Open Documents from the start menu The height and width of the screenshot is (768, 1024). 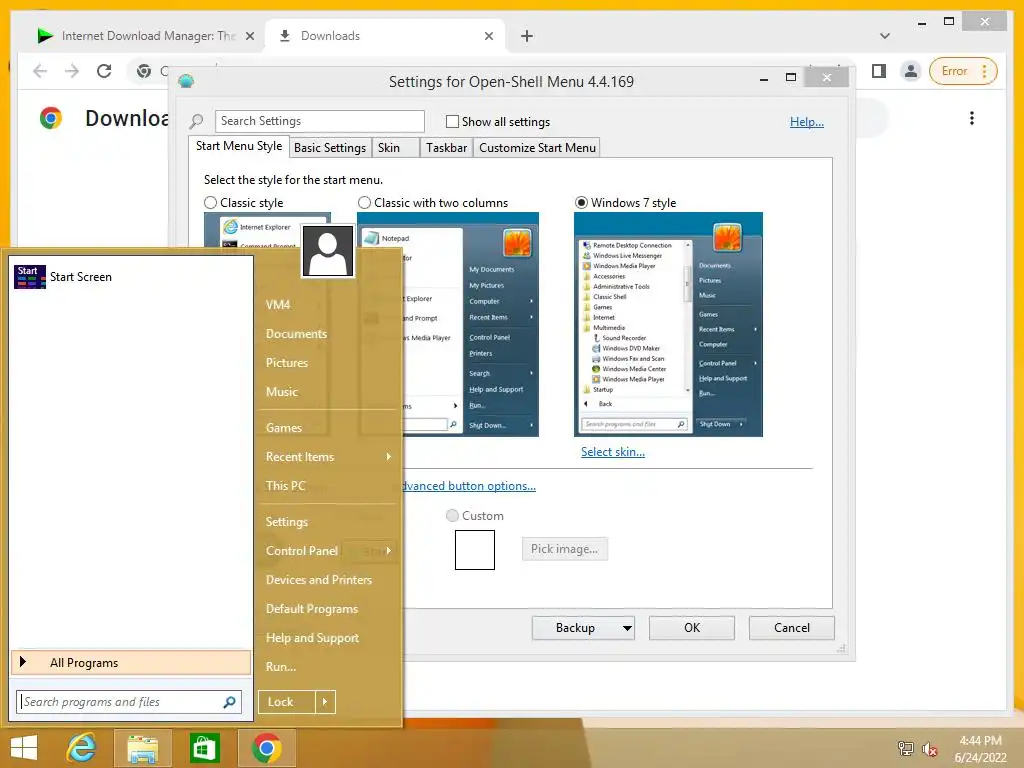coord(296,334)
